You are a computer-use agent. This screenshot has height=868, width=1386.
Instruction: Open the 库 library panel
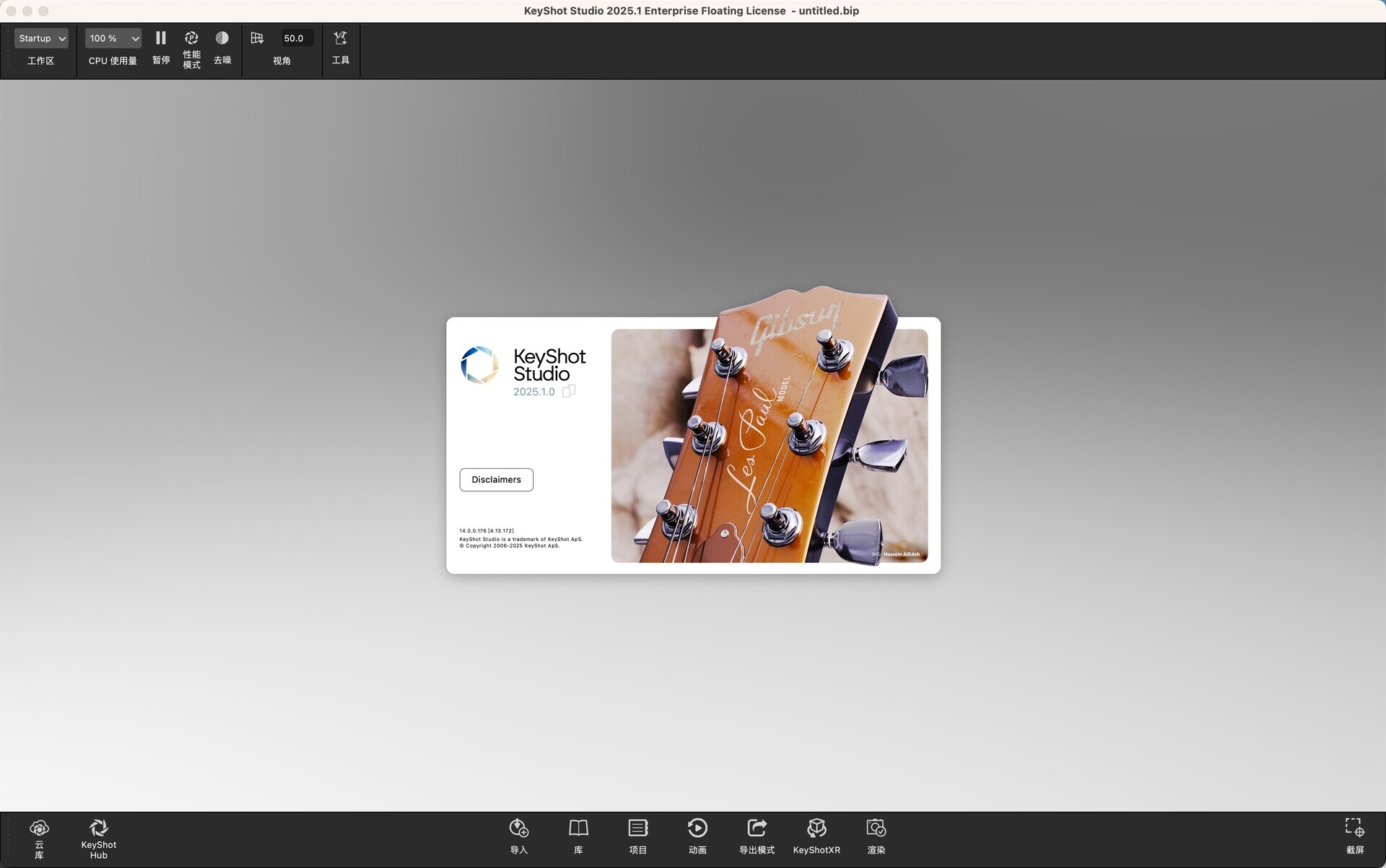pyautogui.click(x=578, y=836)
